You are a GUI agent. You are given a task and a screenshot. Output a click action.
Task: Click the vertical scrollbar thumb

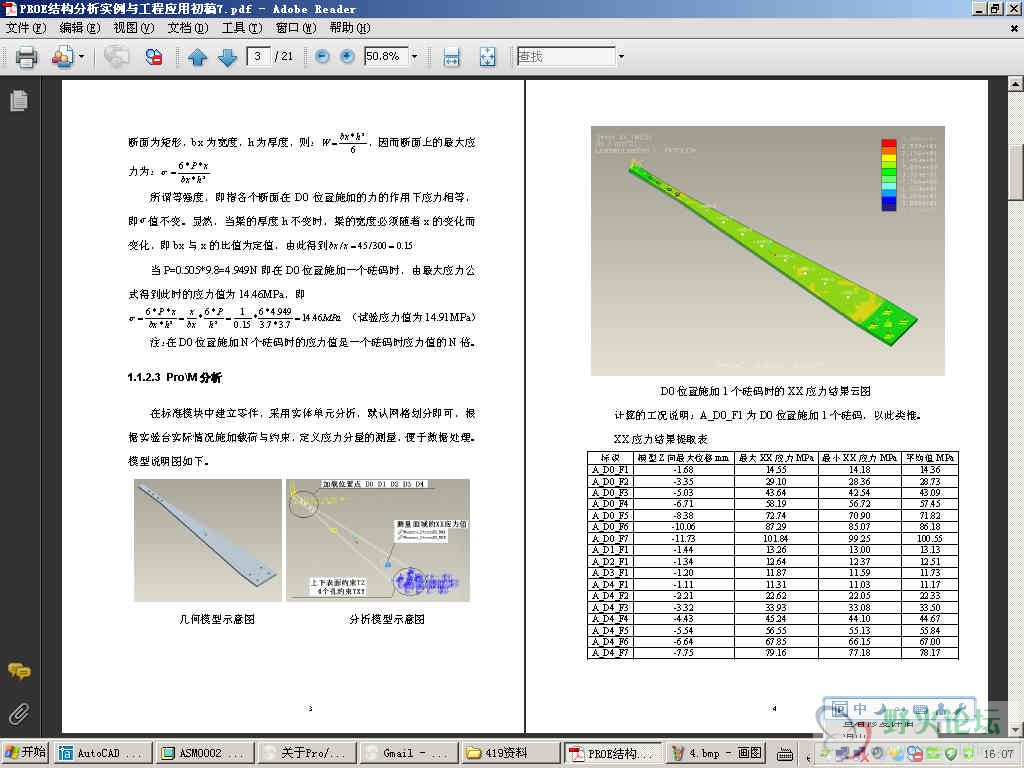point(1016,171)
